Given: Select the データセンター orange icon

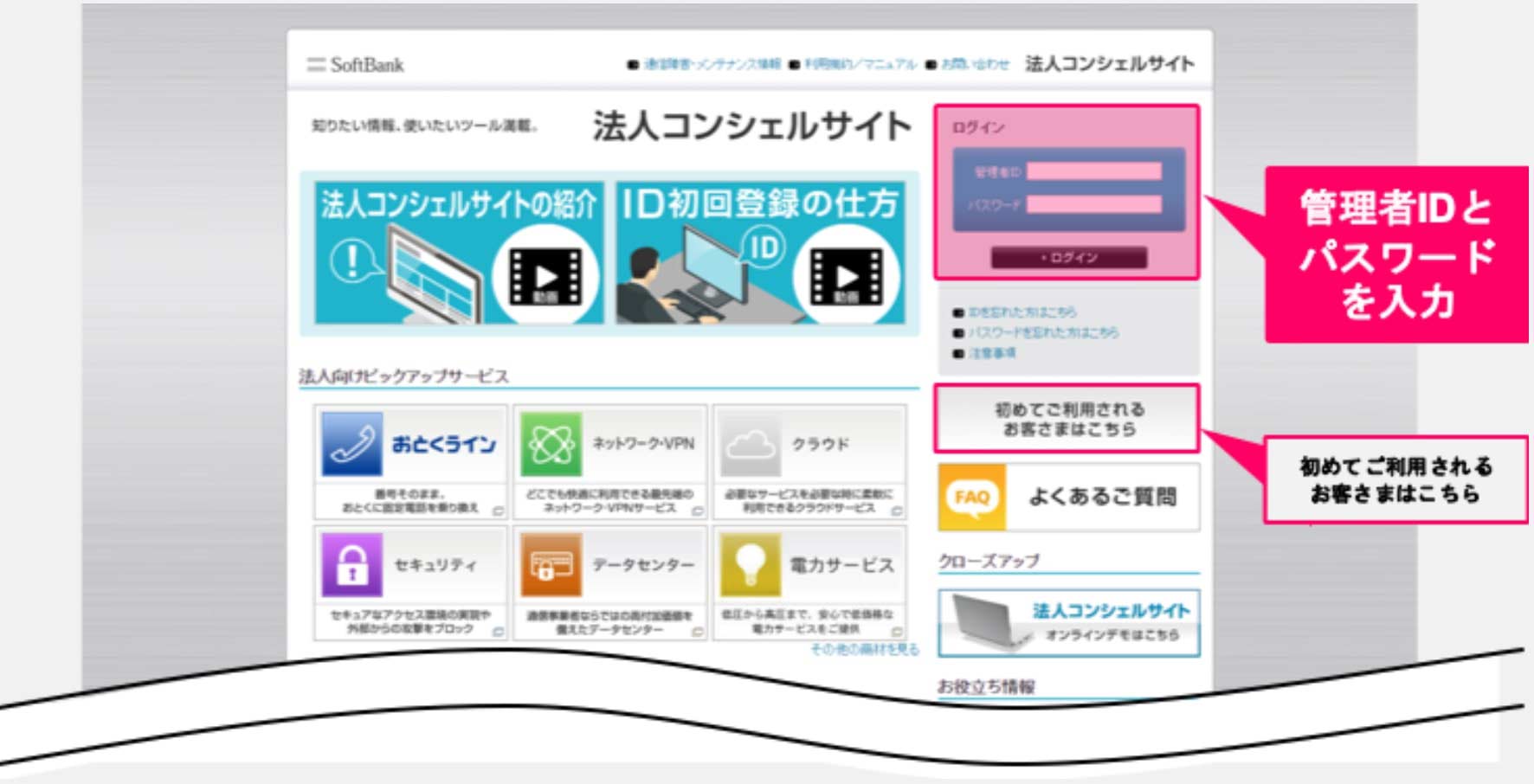Looking at the screenshot, I should pyautogui.click(x=551, y=565).
